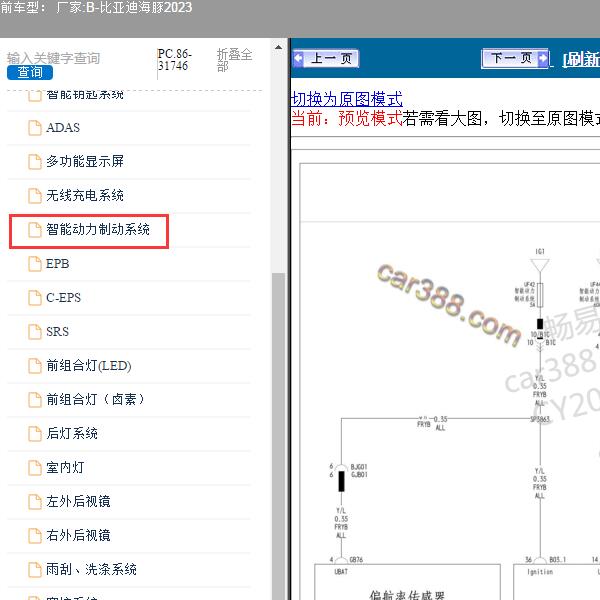Screen dimensions: 600x600
Task: Open the C-EPS entry
Action: click(63, 298)
